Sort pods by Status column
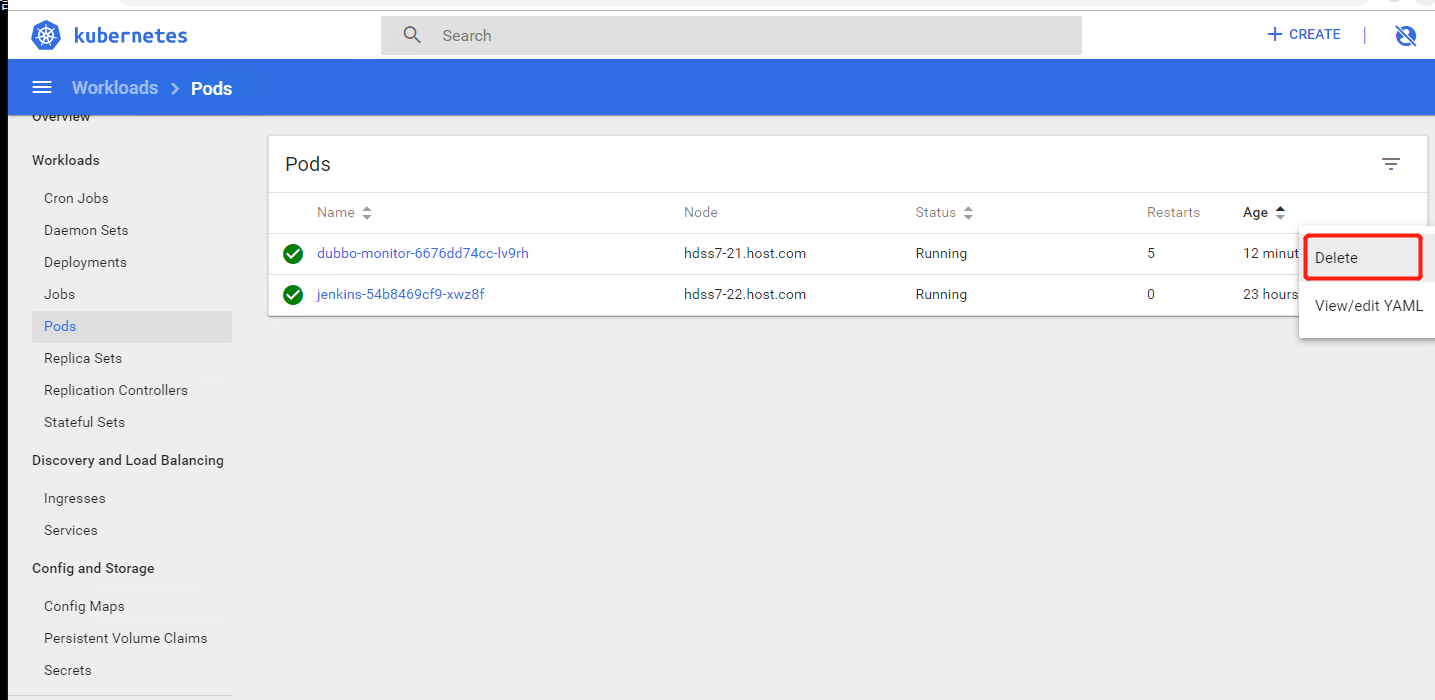This screenshot has height=700, width=1435. [x=936, y=213]
